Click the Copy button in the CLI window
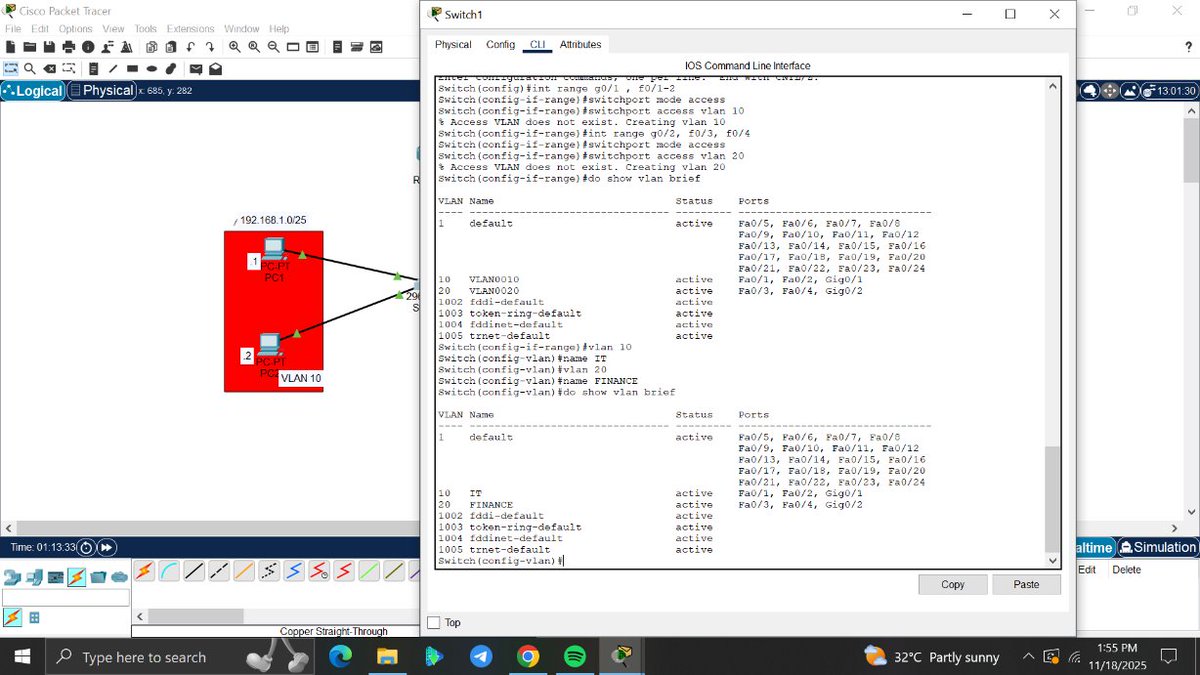This screenshot has width=1200, height=675. pyautogui.click(x=951, y=584)
